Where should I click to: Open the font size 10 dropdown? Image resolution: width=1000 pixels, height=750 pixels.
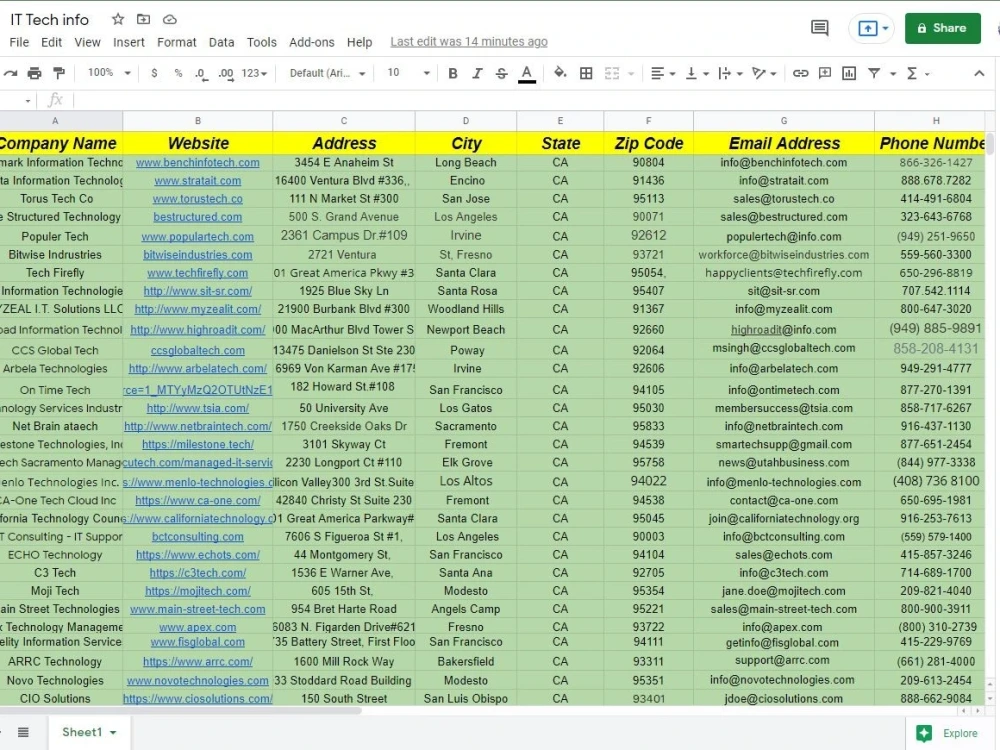tap(408, 73)
